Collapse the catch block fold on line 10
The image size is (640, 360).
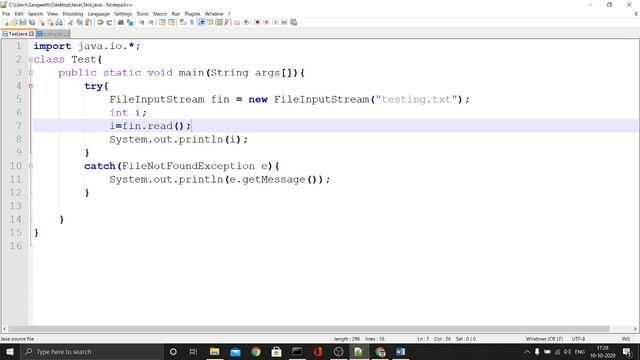(x=31, y=166)
